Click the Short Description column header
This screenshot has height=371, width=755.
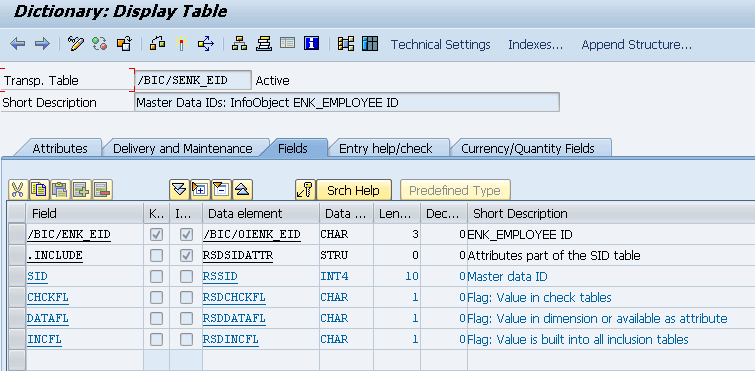tap(612, 213)
